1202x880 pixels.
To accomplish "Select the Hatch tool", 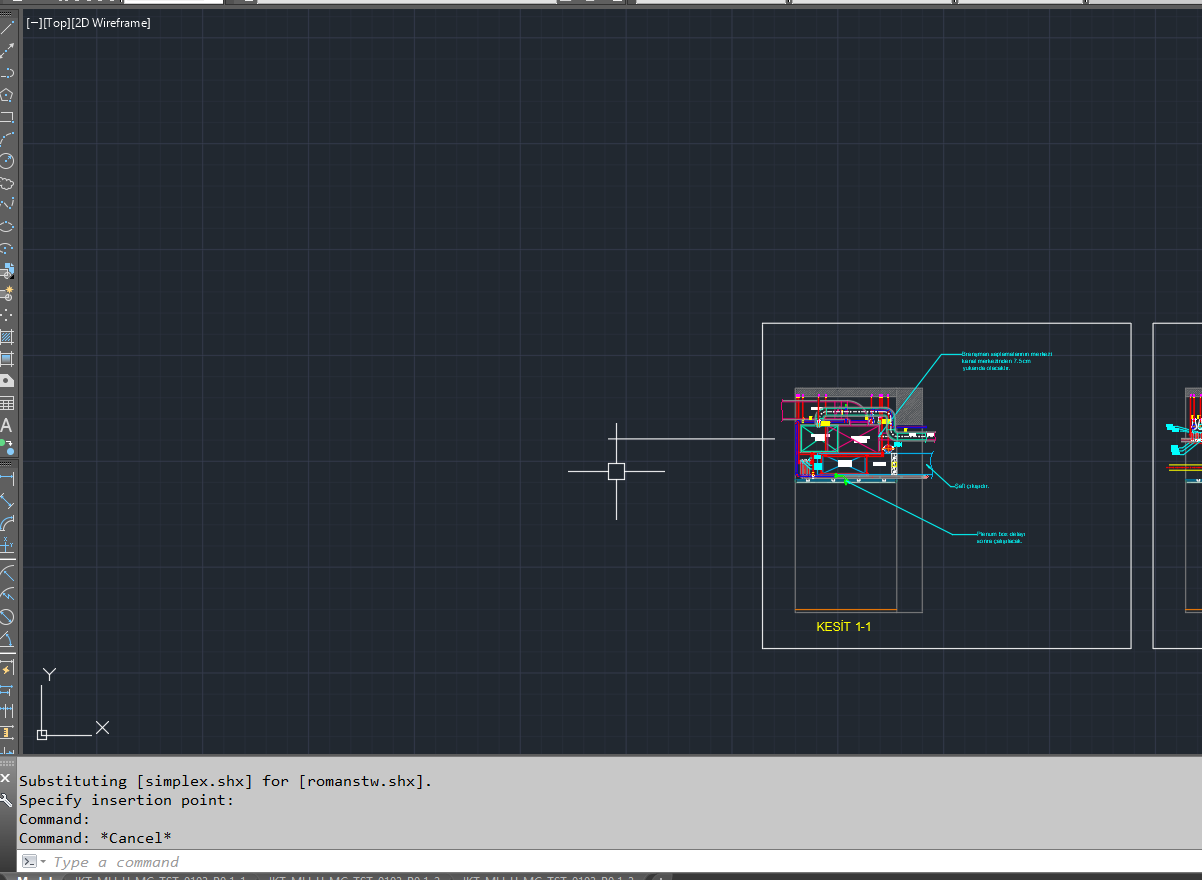I will point(7,337).
